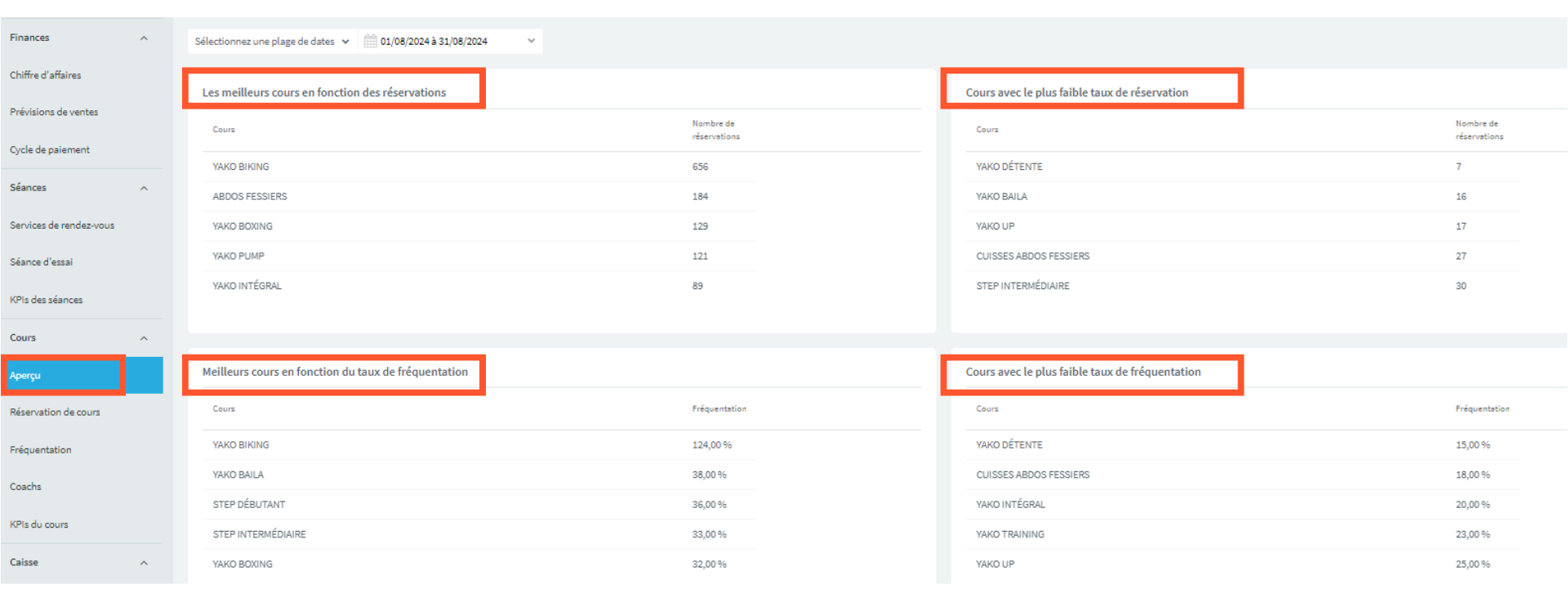1568x593 pixels.
Task: Open Réservation de cours page
Action: tap(55, 412)
